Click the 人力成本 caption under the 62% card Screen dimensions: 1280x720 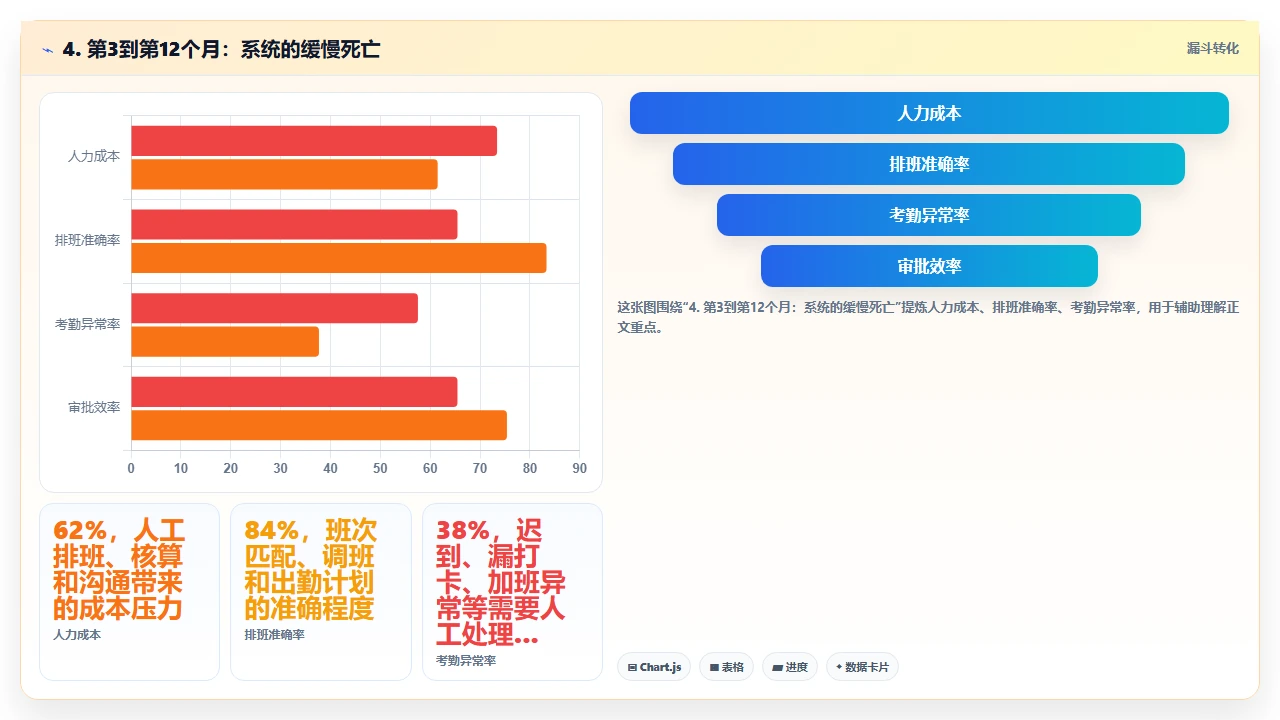pos(77,635)
